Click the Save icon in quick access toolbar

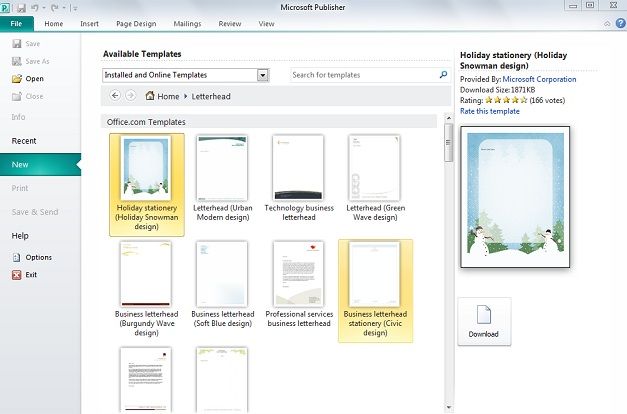pos(21,7)
